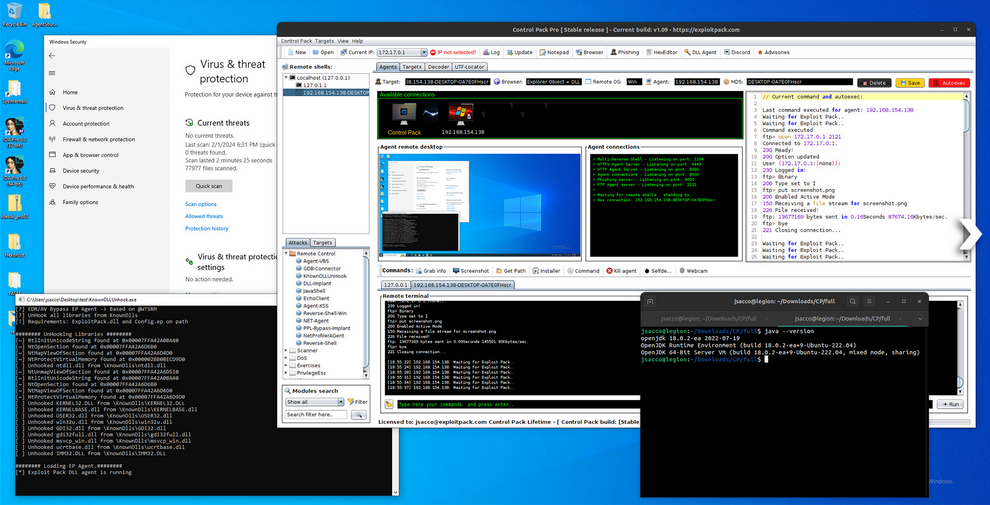Open Scan options link in Windows Security
This screenshot has height=505, width=990.
pyautogui.click(x=201, y=204)
